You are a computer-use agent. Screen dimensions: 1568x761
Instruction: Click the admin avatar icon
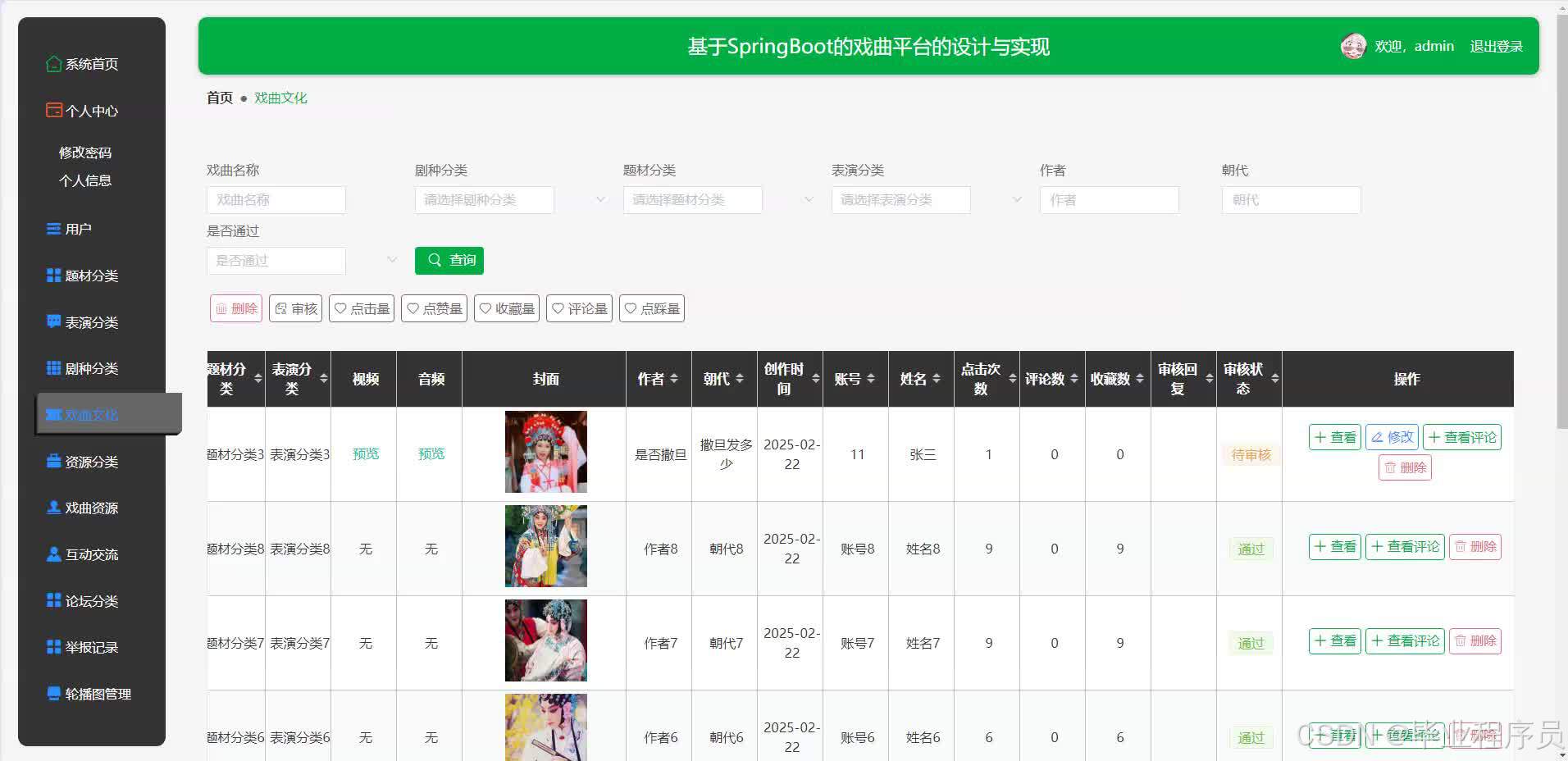1352,46
